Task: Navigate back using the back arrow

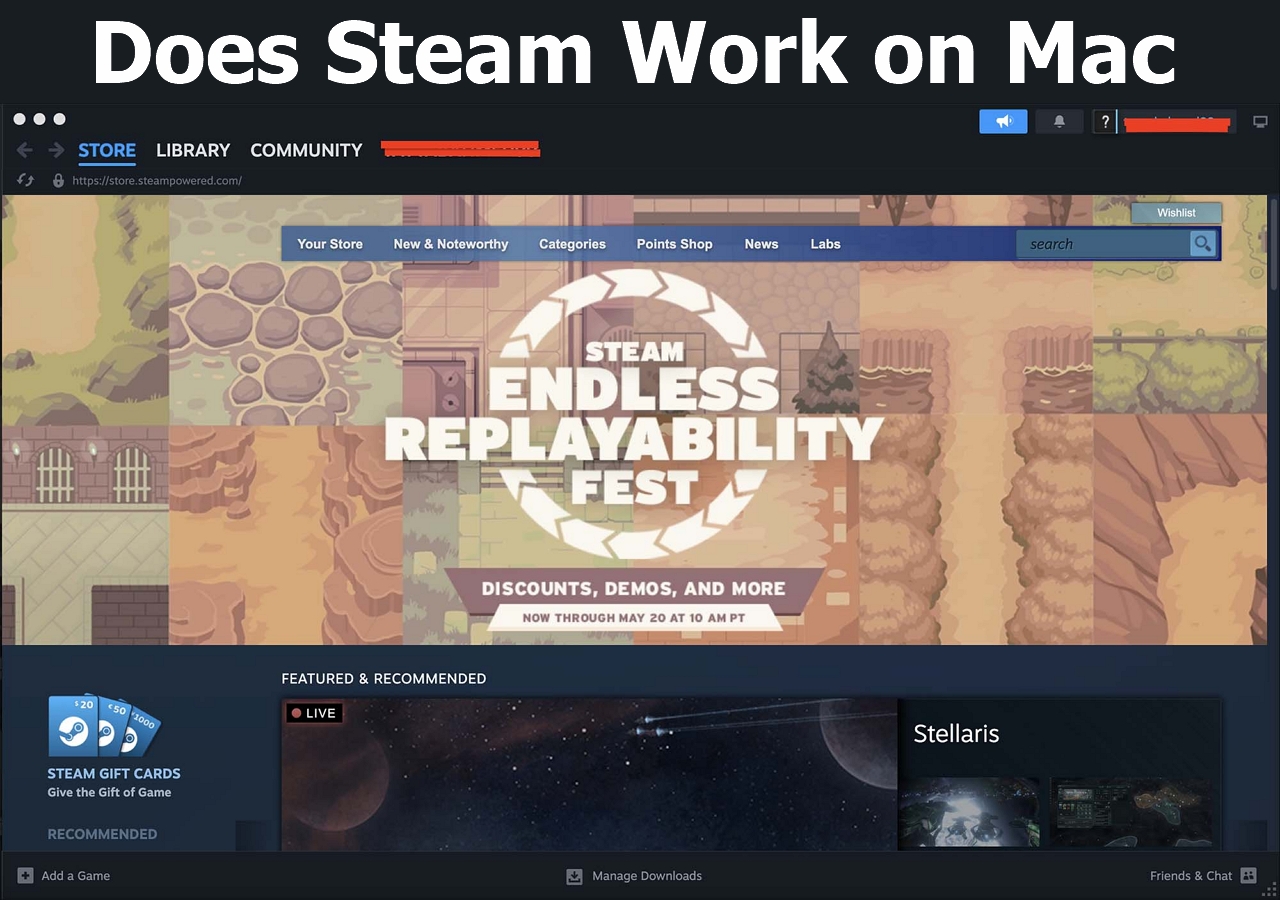Action: click(x=23, y=149)
